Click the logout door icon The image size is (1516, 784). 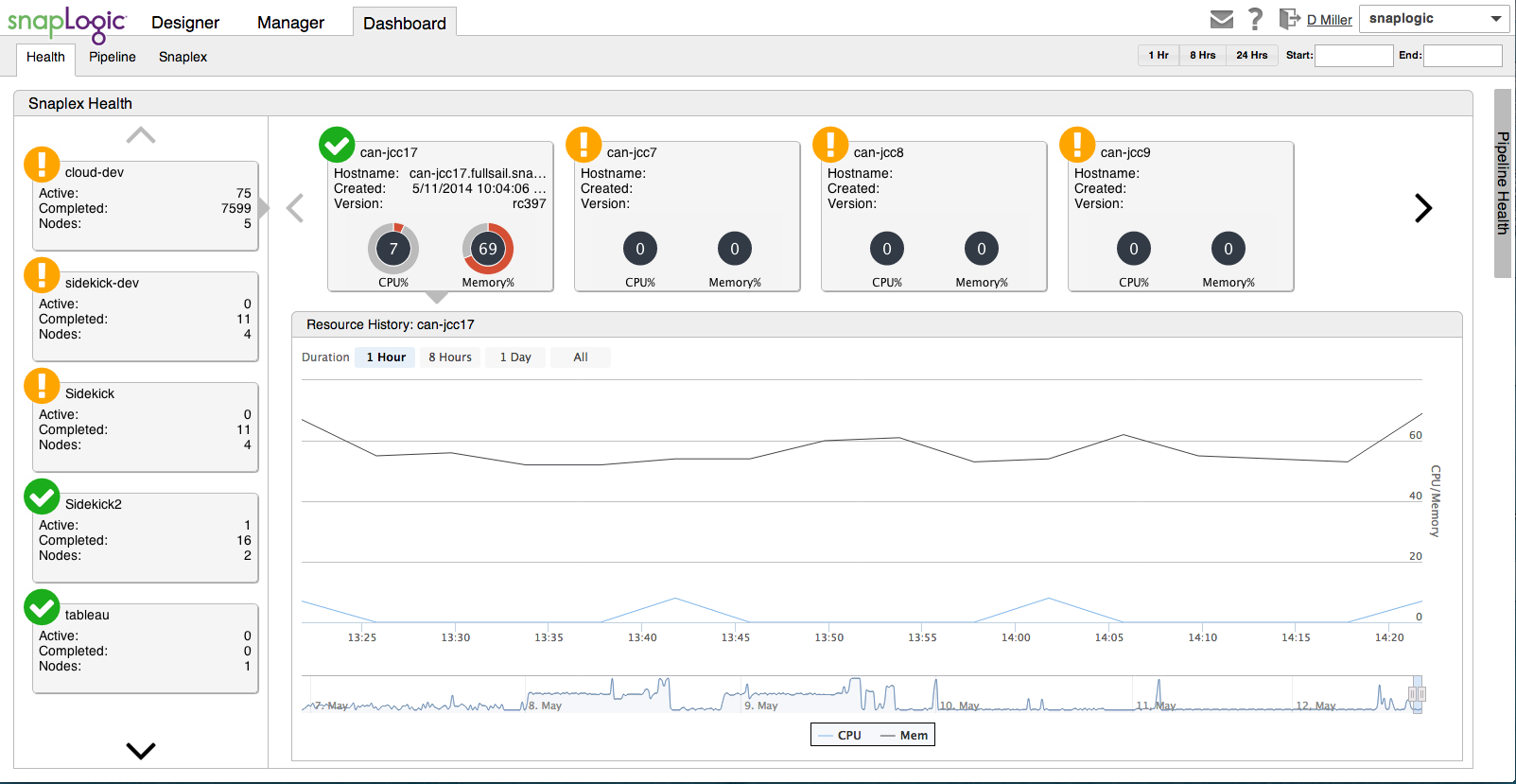point(1290,19)
